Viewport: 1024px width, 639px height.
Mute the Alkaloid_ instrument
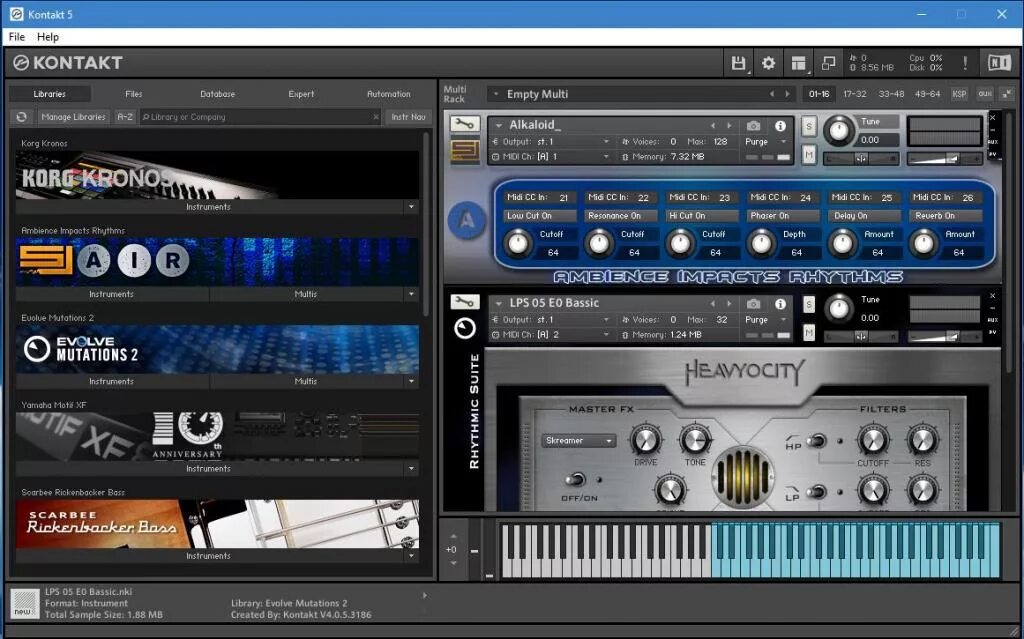click(x=808, y=155)
